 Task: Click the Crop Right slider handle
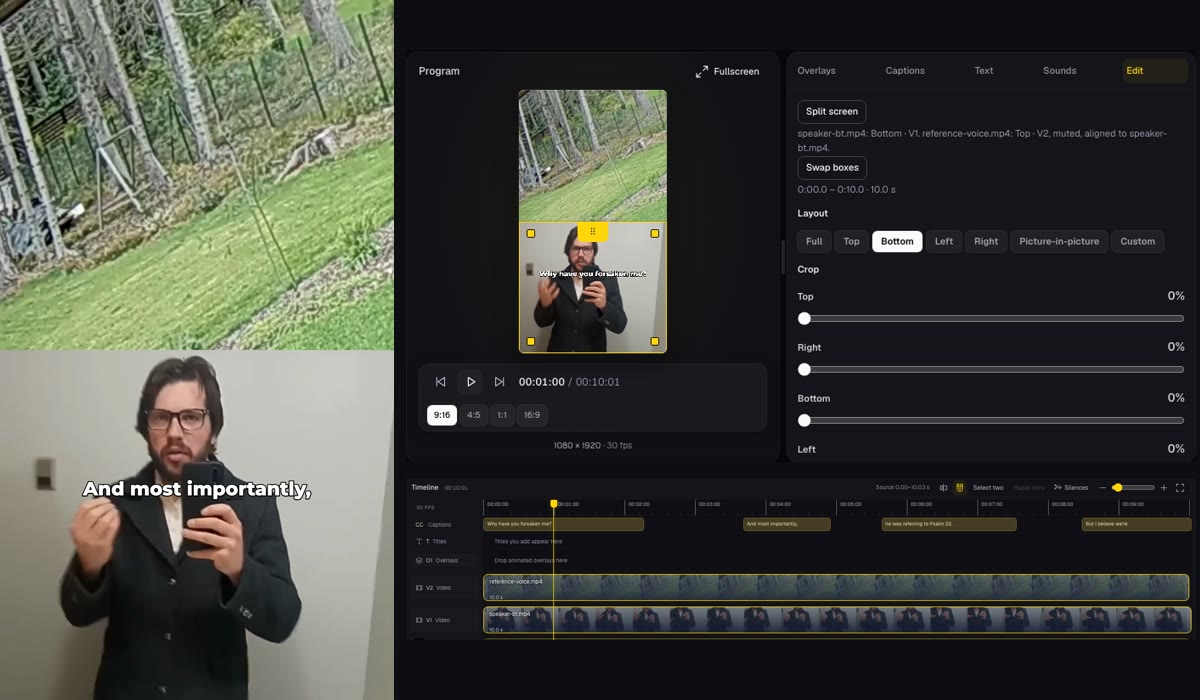(804, 369)
